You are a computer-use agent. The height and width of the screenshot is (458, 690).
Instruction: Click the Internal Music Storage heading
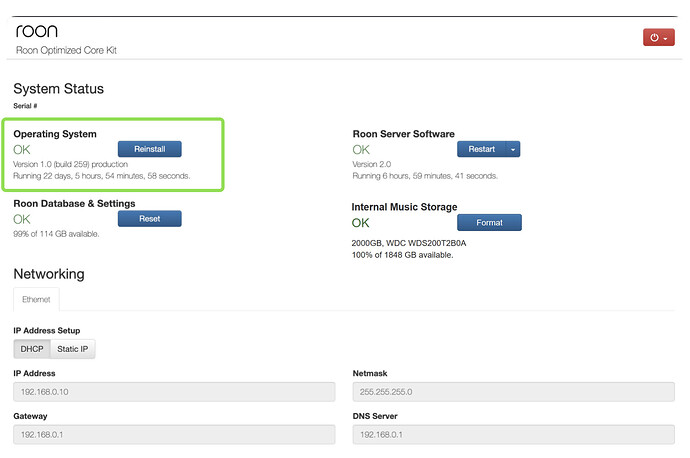click(404, 207)
